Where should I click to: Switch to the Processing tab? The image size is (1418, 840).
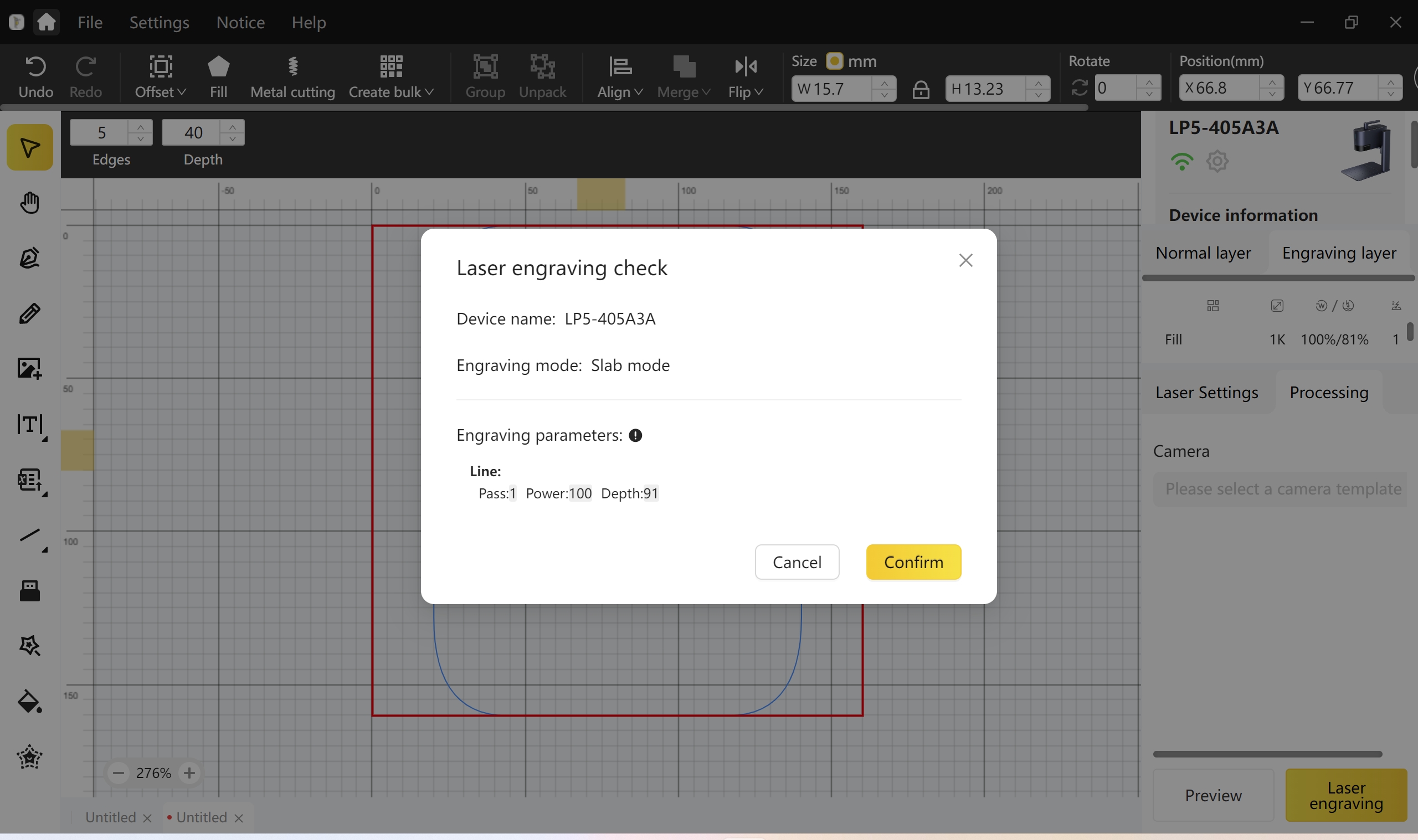click(1329, 392)
